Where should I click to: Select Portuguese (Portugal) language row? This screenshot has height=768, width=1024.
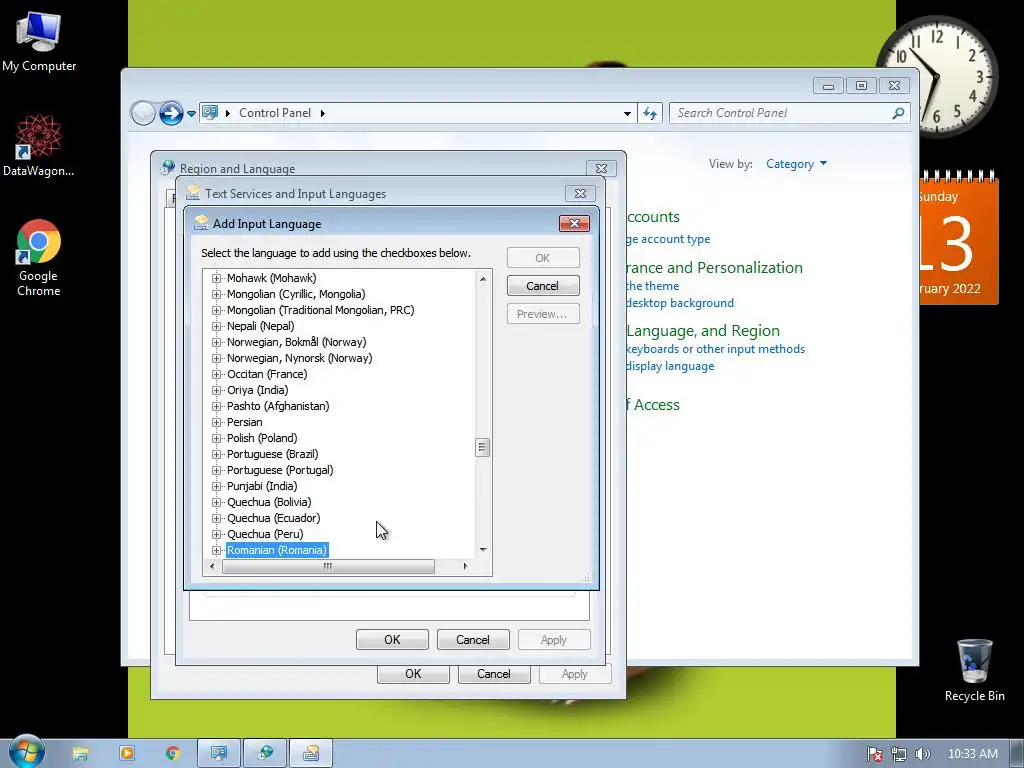click(x=280, y=470)
